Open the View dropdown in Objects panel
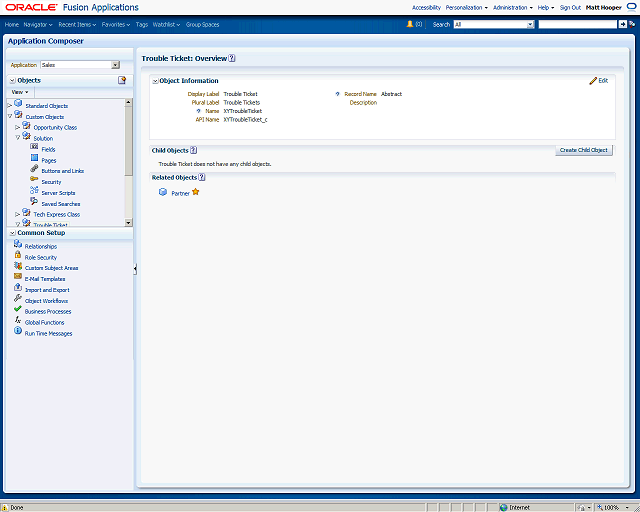640x512 pixels. (20, 92)
